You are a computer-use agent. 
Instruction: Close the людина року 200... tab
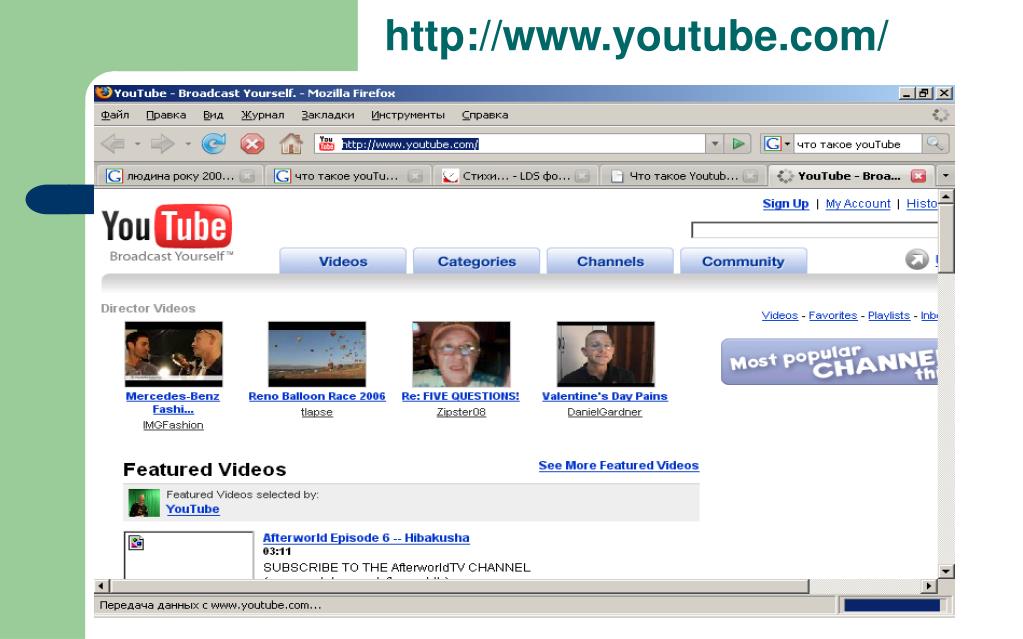[x=247, y=176]
